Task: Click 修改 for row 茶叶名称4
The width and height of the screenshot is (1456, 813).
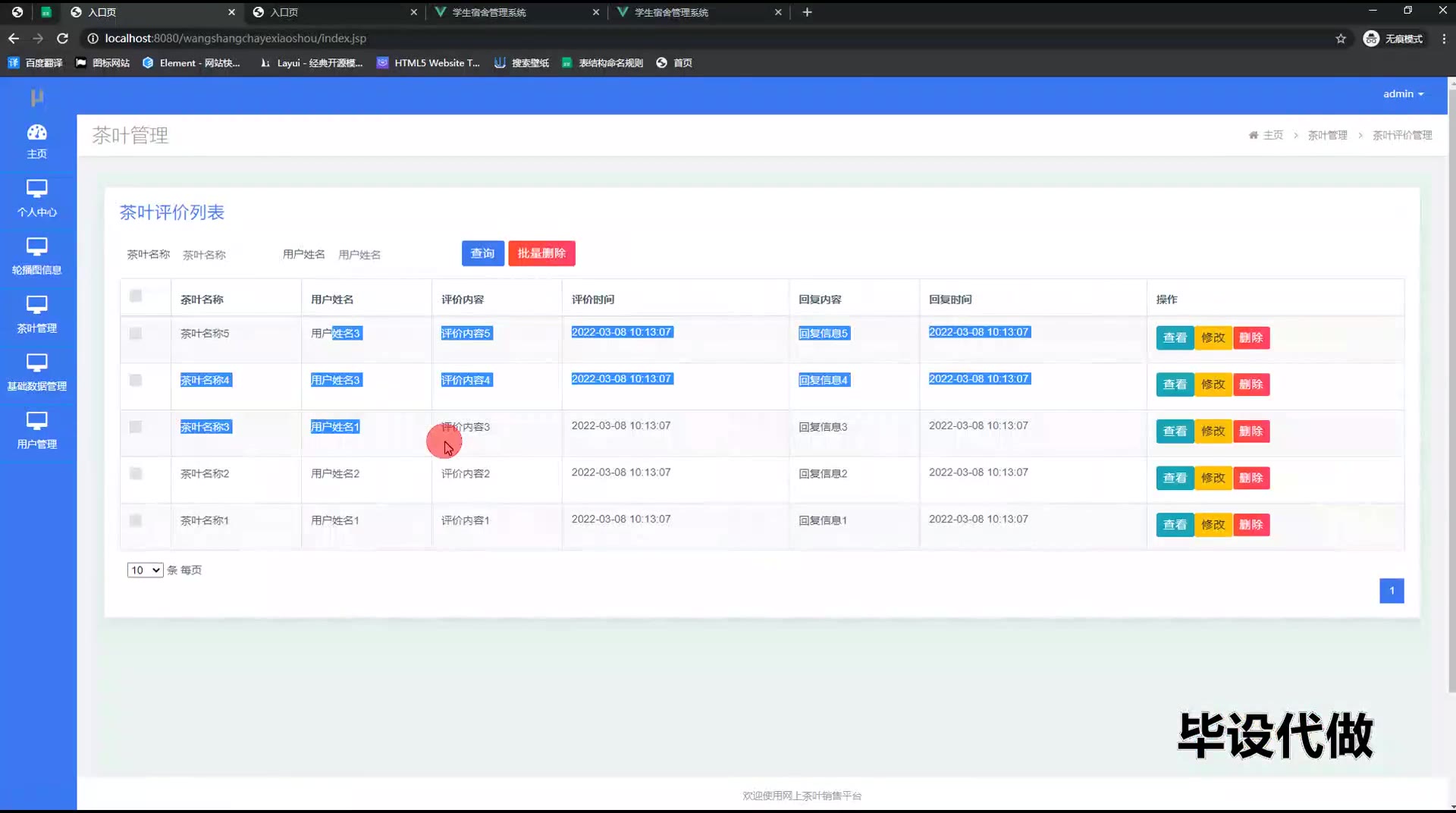Action: tap(1213, 385)
